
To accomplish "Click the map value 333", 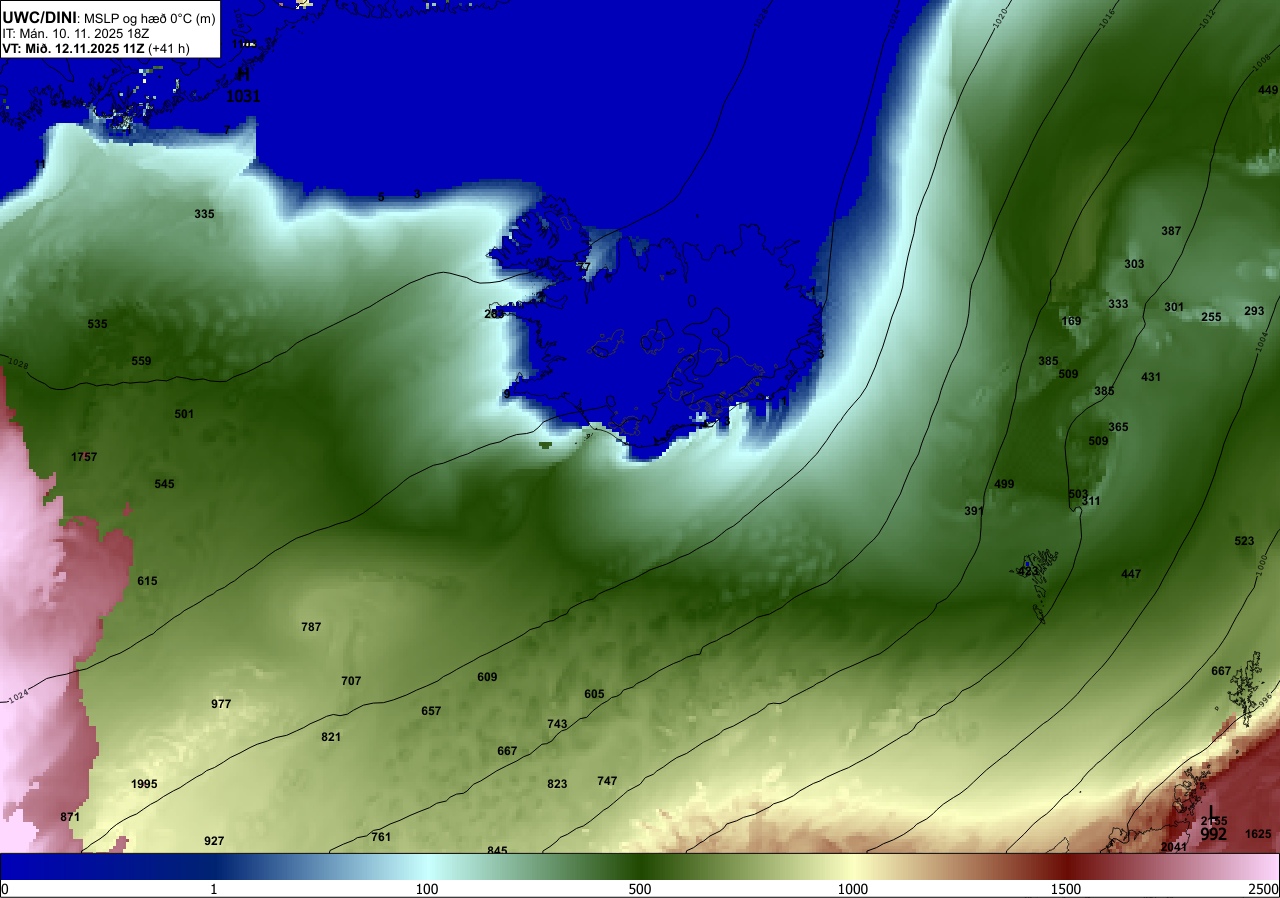I will [x=1118, y=304].
